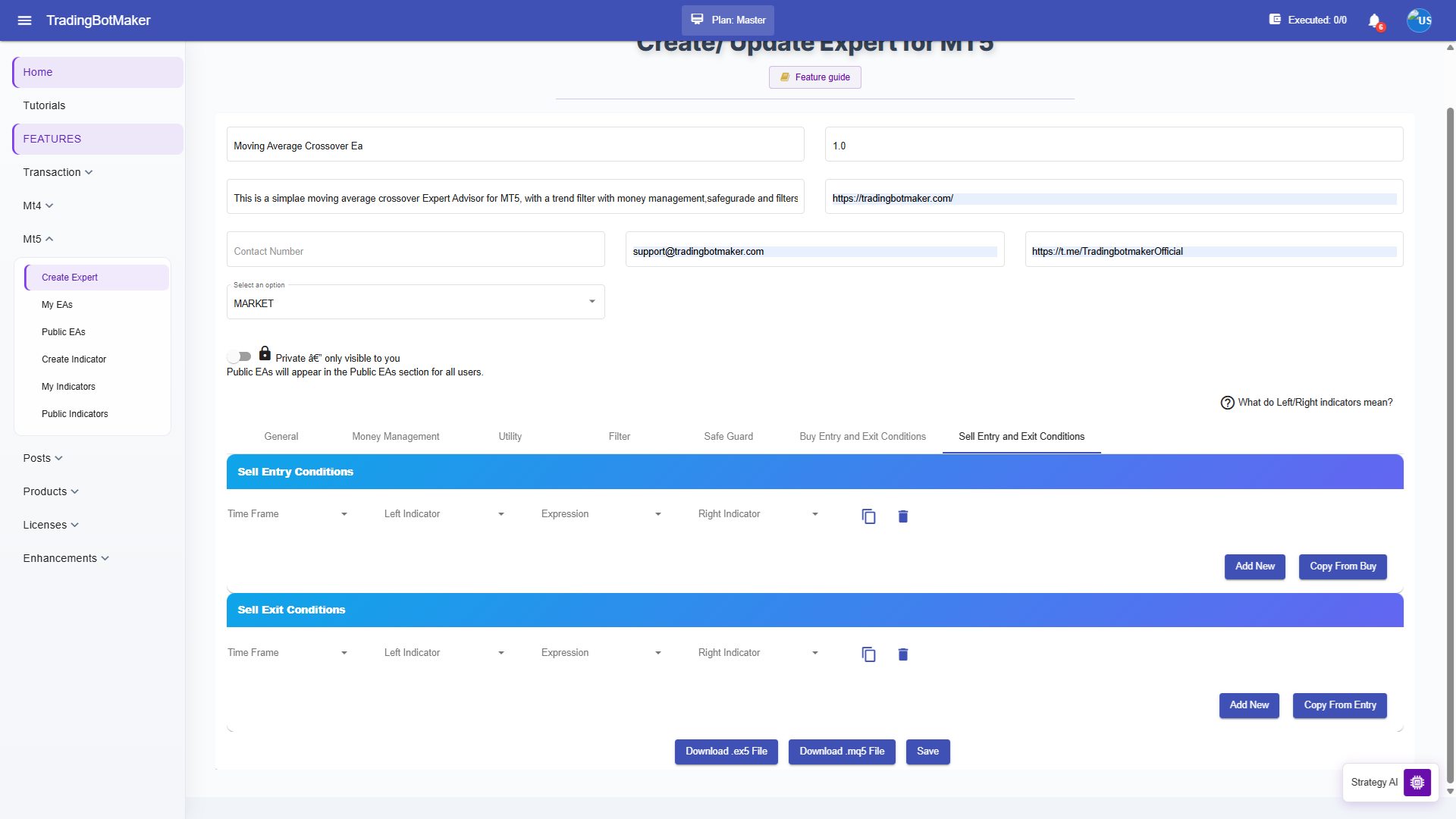Focus the expert name field
1456x819 pixels.
pyautogui.click(x=515, y=144)
